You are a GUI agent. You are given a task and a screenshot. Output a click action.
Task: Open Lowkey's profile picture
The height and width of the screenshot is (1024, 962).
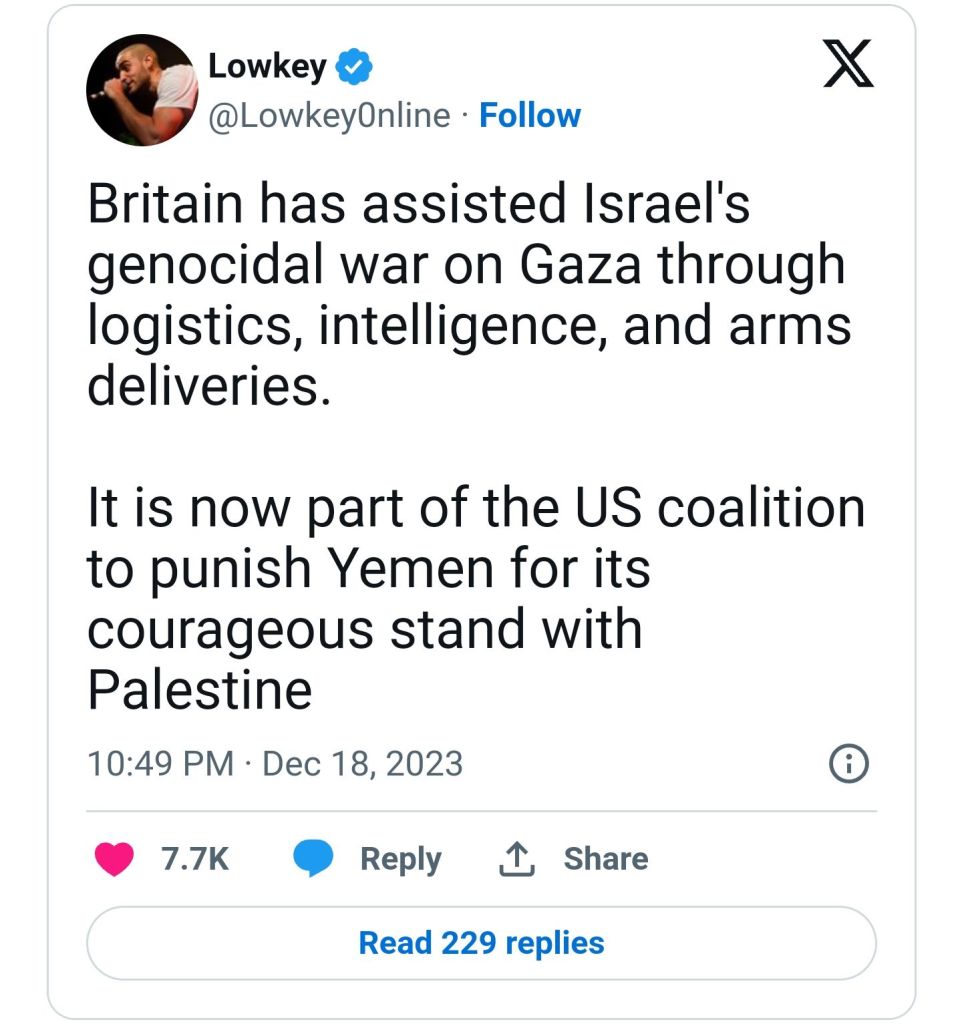[x=141, y=91]
